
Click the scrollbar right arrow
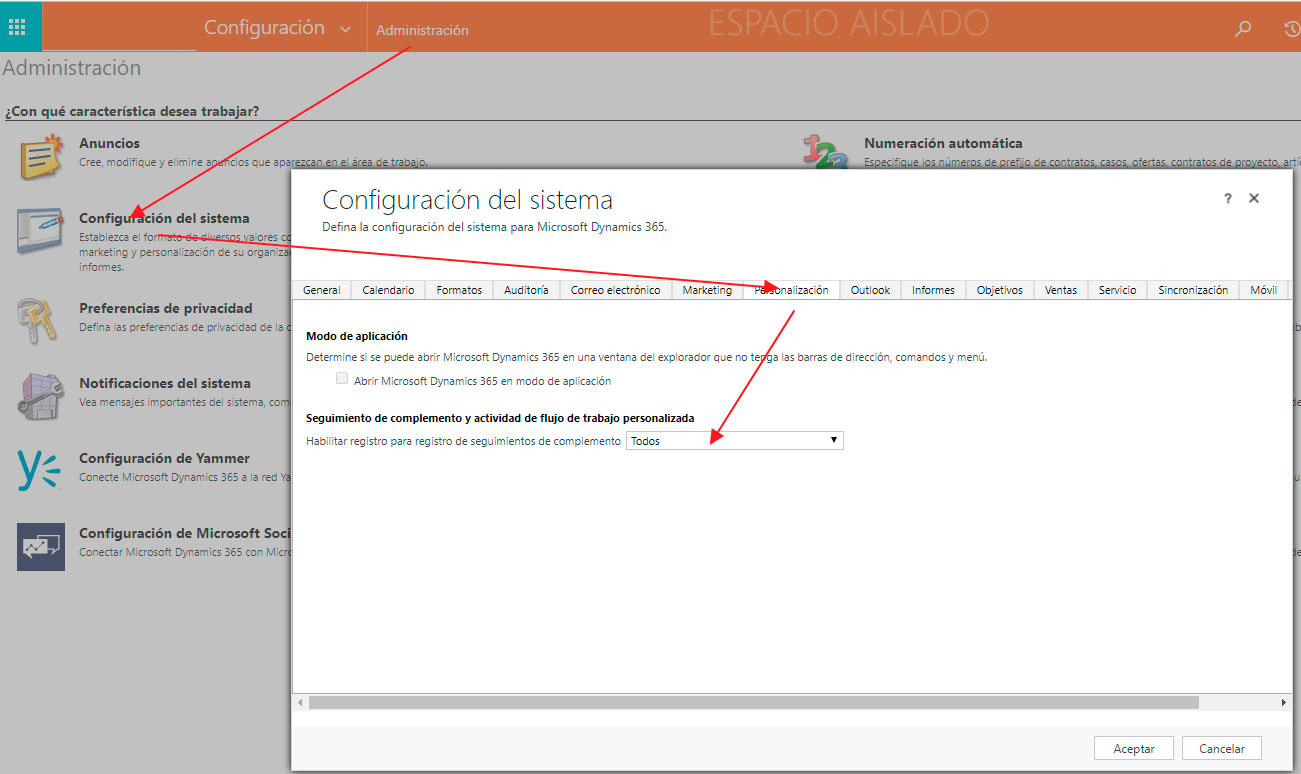click(x=1285, y=703)
